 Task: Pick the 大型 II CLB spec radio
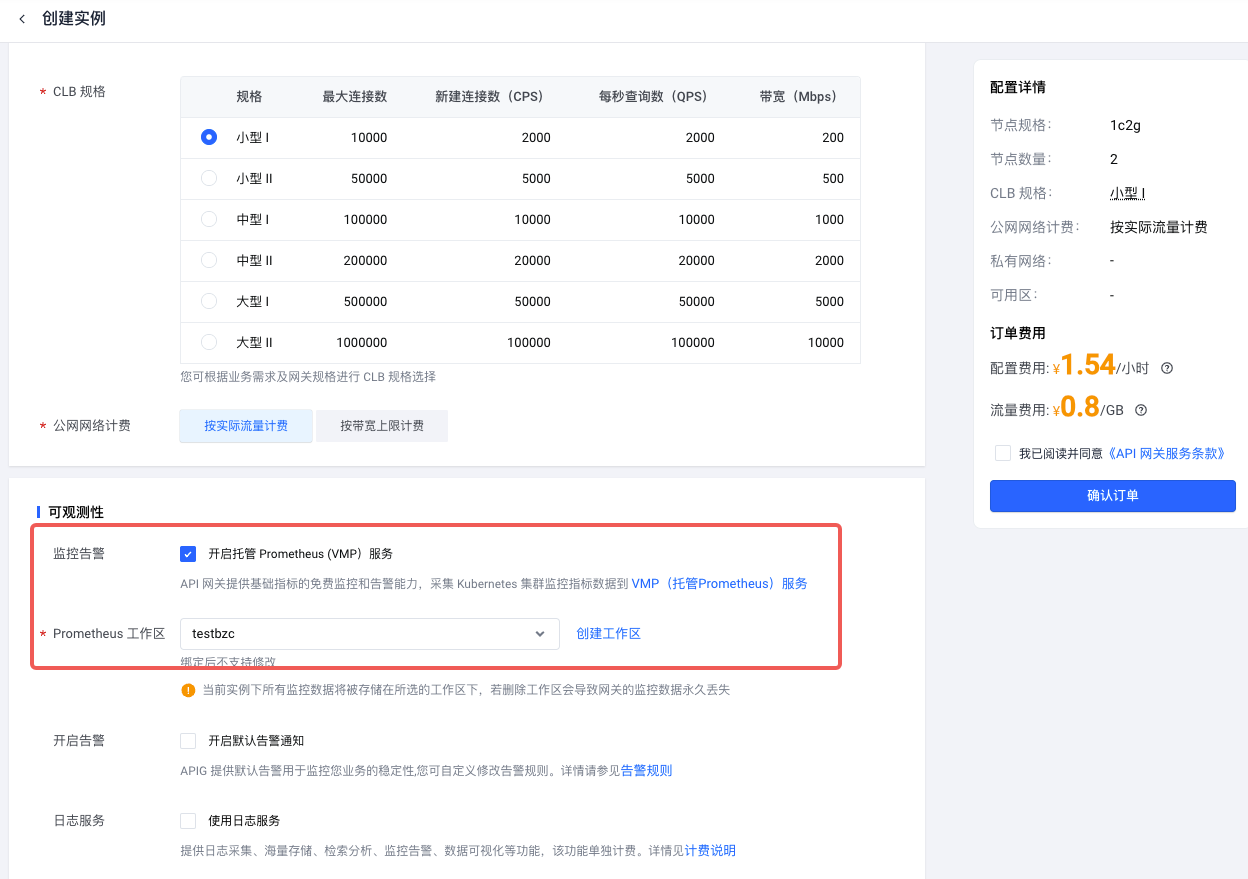(209, 342)
